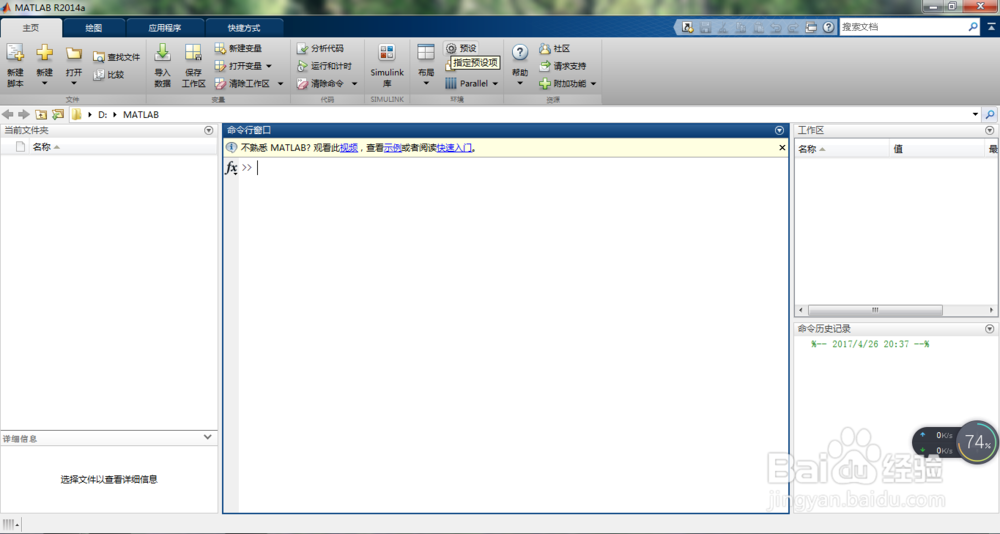Expand the 打开 (Open) dropdown arrow
Image resolution: width=1000 pixels, height=534 pixels.
coord(73,84)
